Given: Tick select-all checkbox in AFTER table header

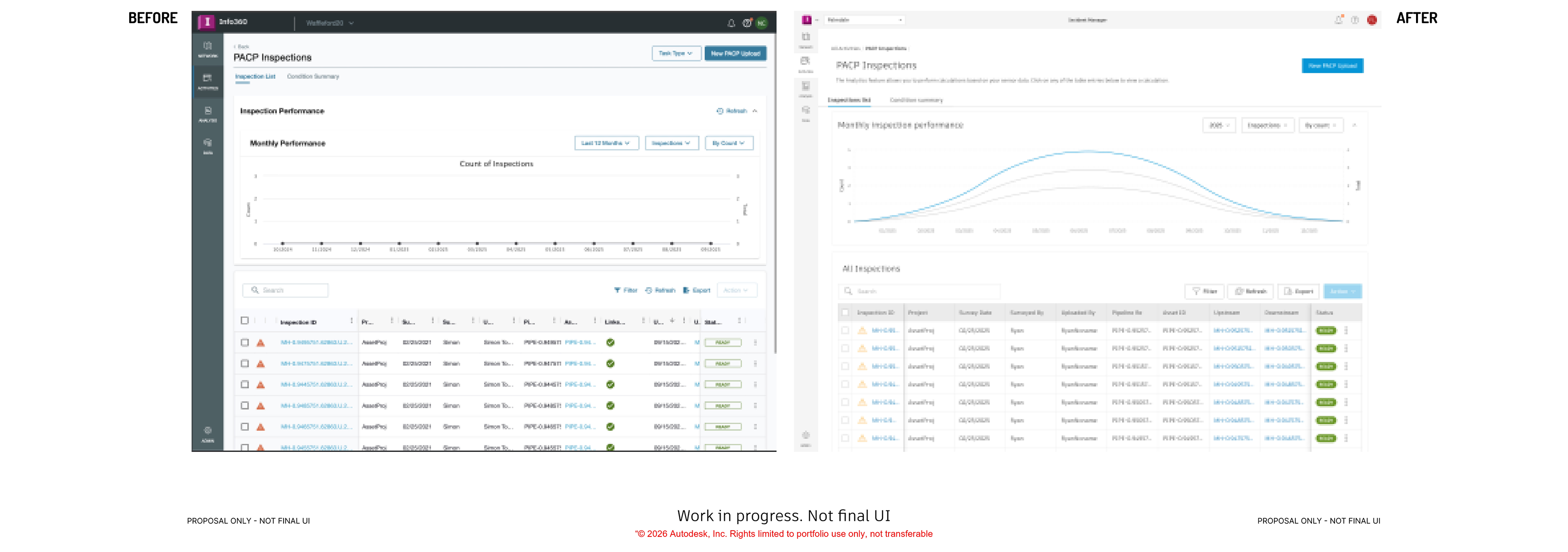Looking at the screenshot, I should pos(845,313).
